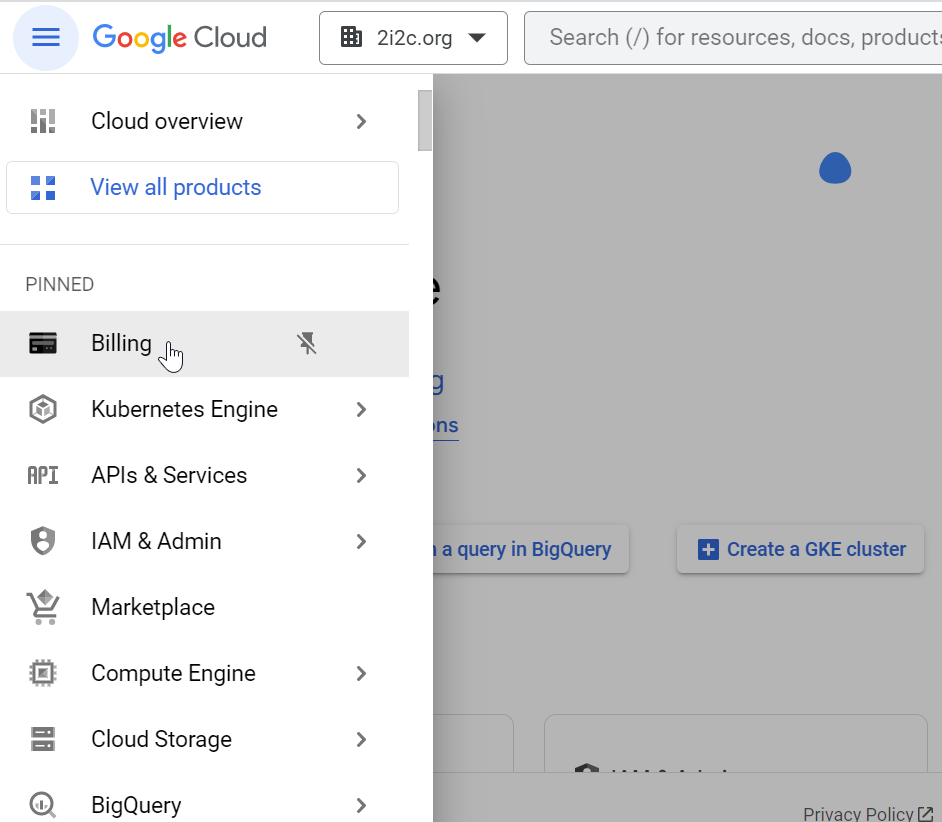The width and height of the screenshot is (942, 822).
Task: Click the hamburger navigation menu icon
Action: point(46,38)
